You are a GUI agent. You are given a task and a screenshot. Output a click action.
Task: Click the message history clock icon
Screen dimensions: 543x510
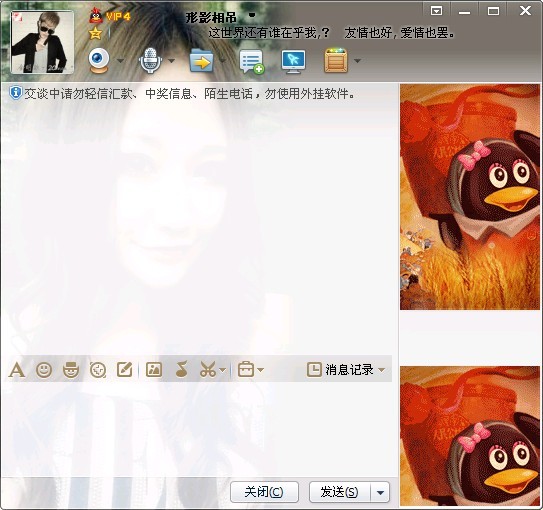click(314, 370)
